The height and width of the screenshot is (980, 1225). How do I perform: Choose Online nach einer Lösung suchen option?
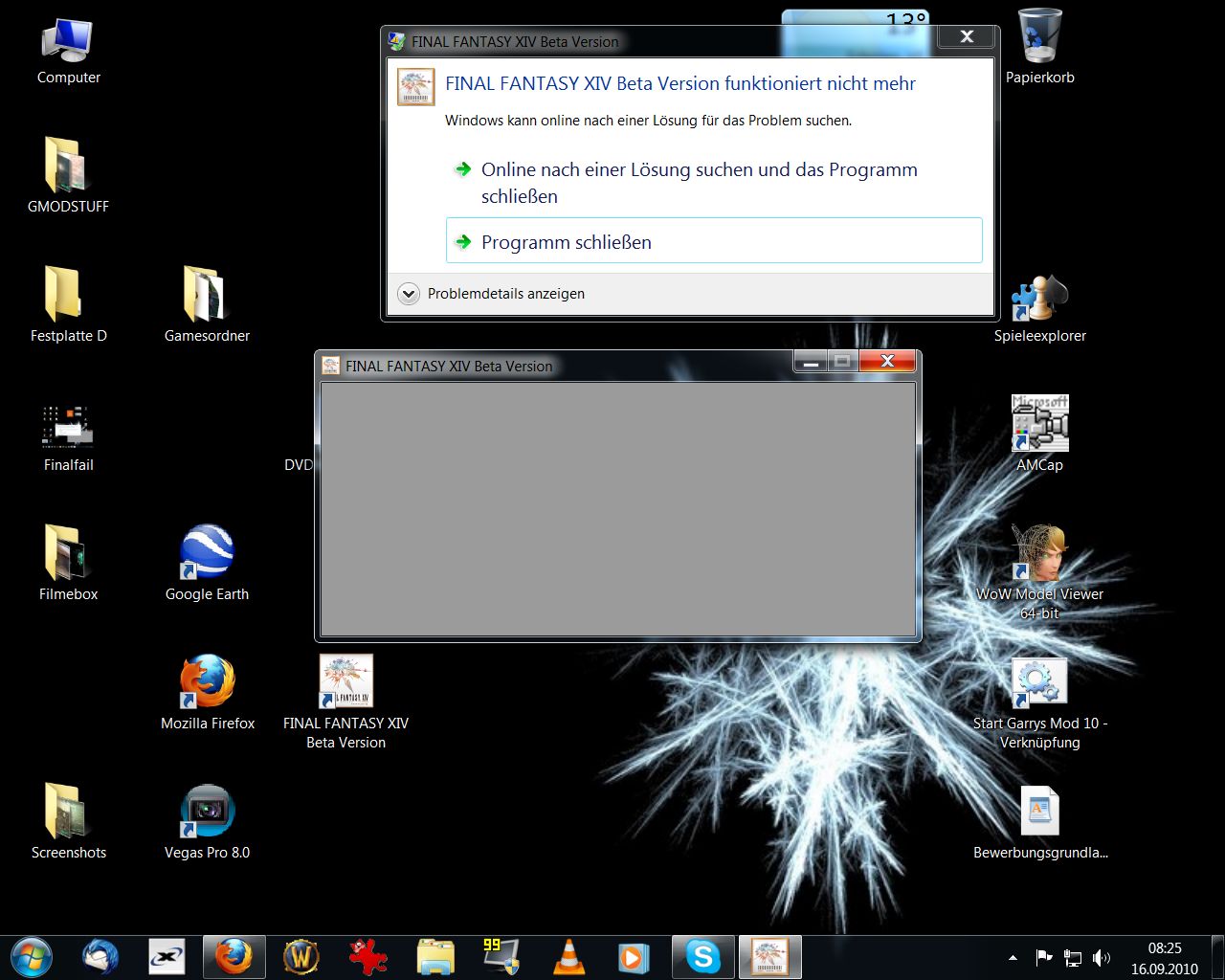714,183
